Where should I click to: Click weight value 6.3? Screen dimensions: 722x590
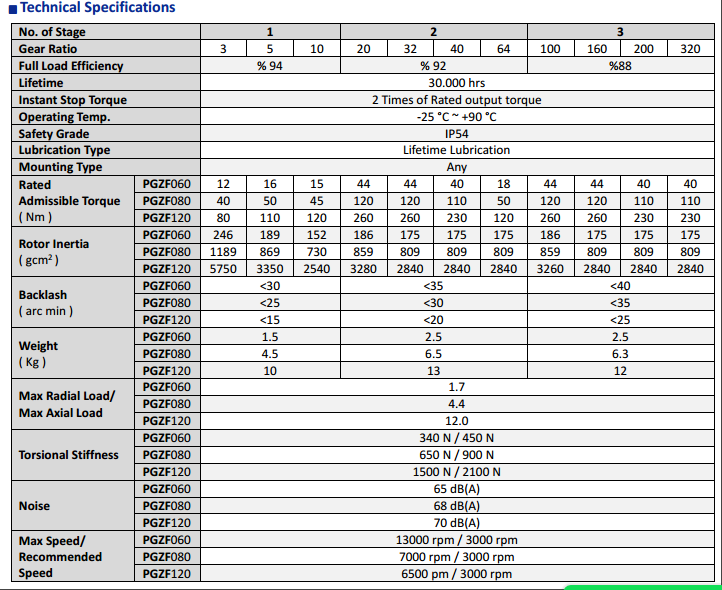(x=620, y=354)
